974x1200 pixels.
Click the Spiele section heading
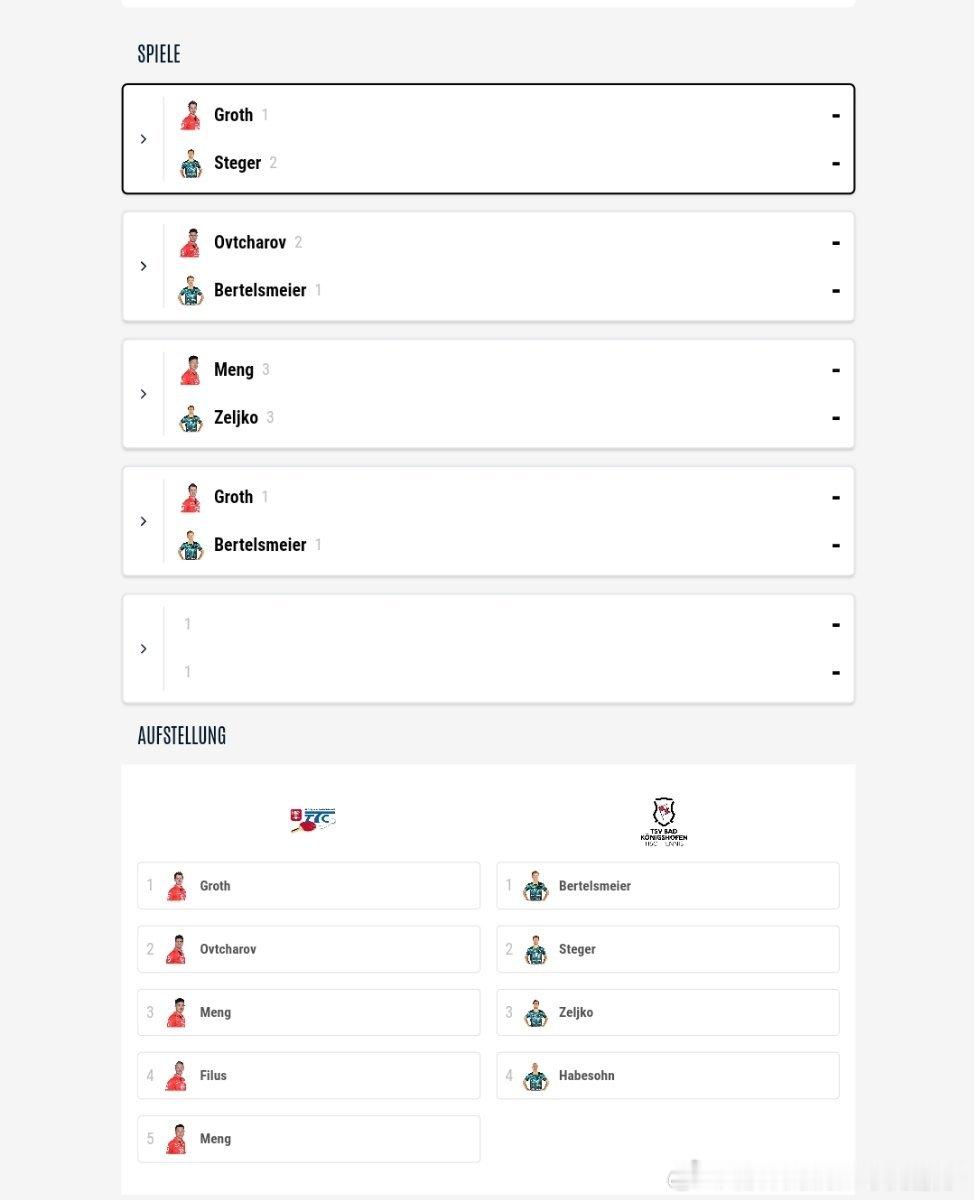pos(159,54)
